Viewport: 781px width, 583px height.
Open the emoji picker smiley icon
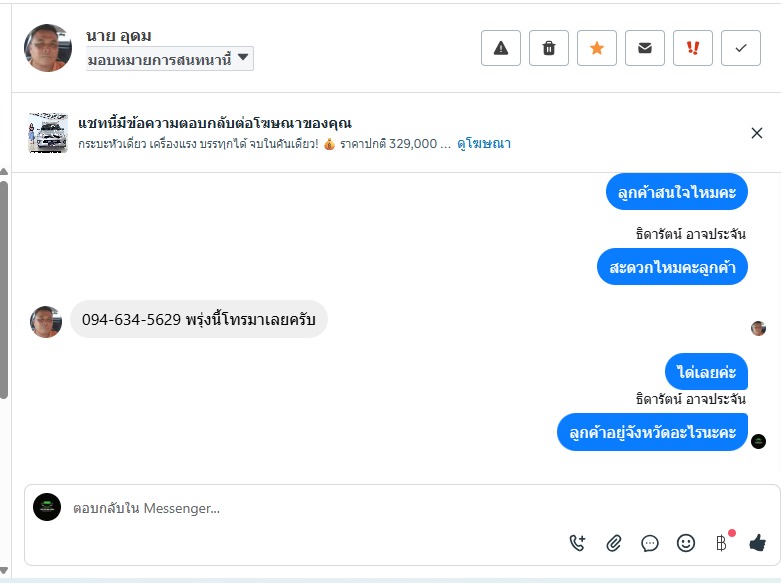(686, 543)
